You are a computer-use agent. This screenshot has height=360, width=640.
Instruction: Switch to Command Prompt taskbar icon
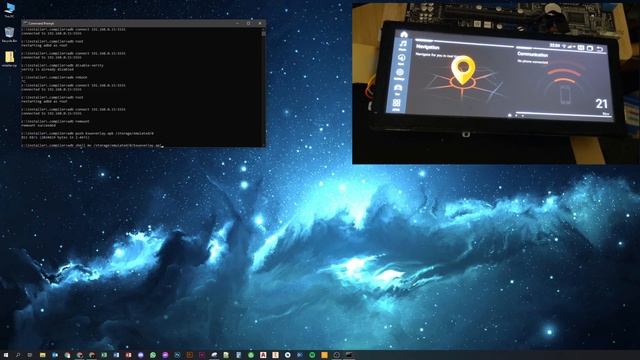(x=349, y=355)
